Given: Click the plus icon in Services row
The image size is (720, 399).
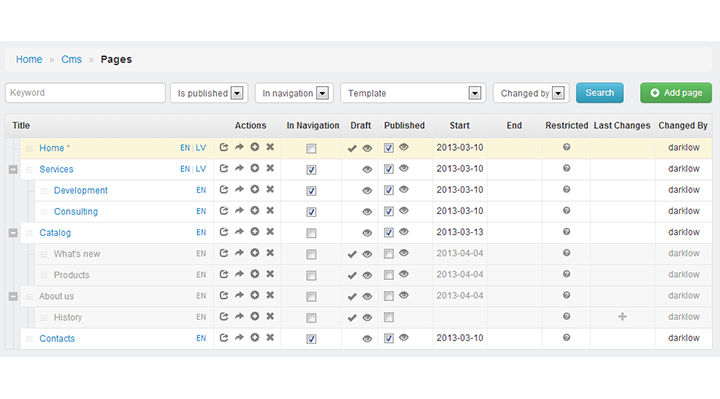Looking at the screenshot, I should tap(255, 169).
